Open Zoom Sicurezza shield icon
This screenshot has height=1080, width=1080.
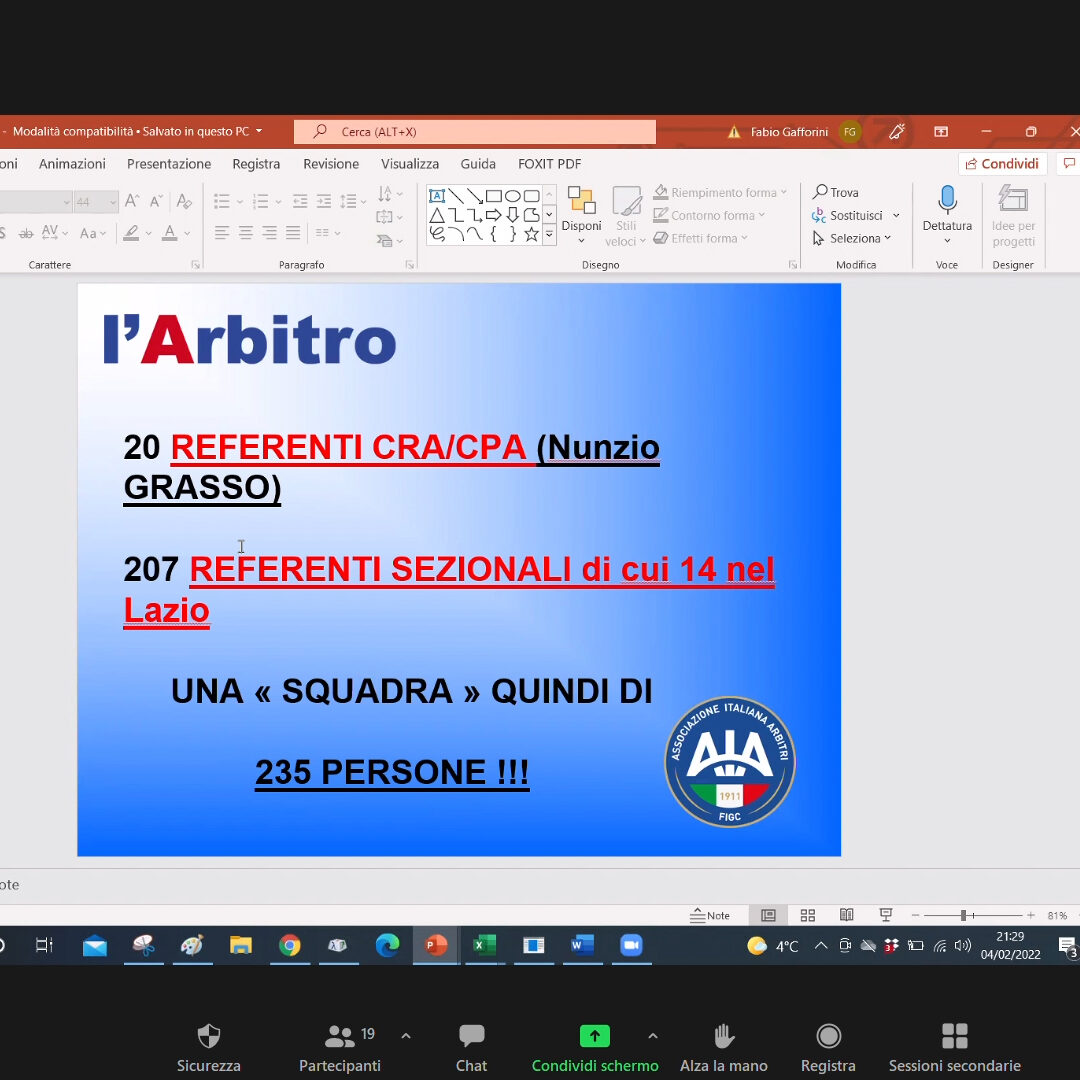(208, 1036)
